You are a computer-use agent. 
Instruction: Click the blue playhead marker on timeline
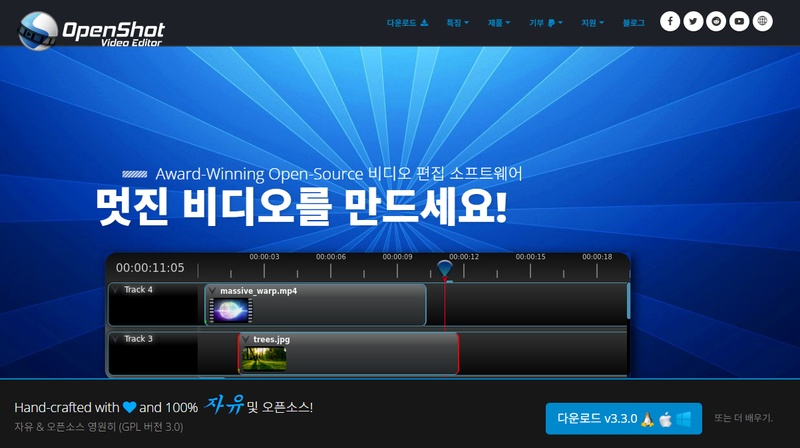(x=444, y=268)
